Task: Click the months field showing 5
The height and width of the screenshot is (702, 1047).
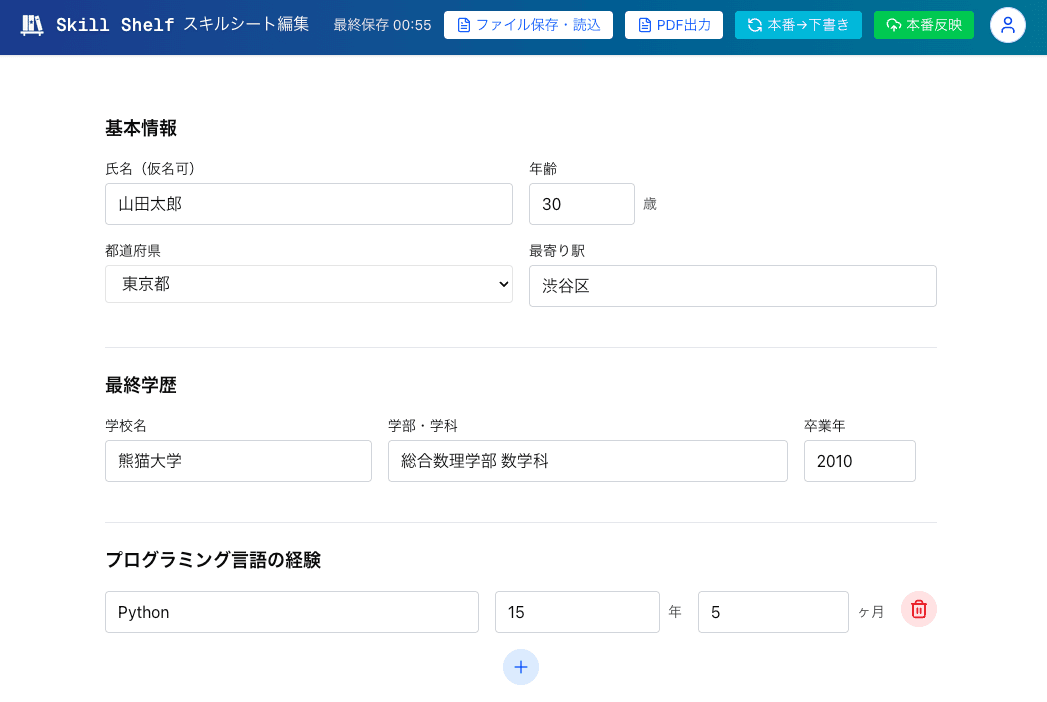Action: [x=773, y=612]
